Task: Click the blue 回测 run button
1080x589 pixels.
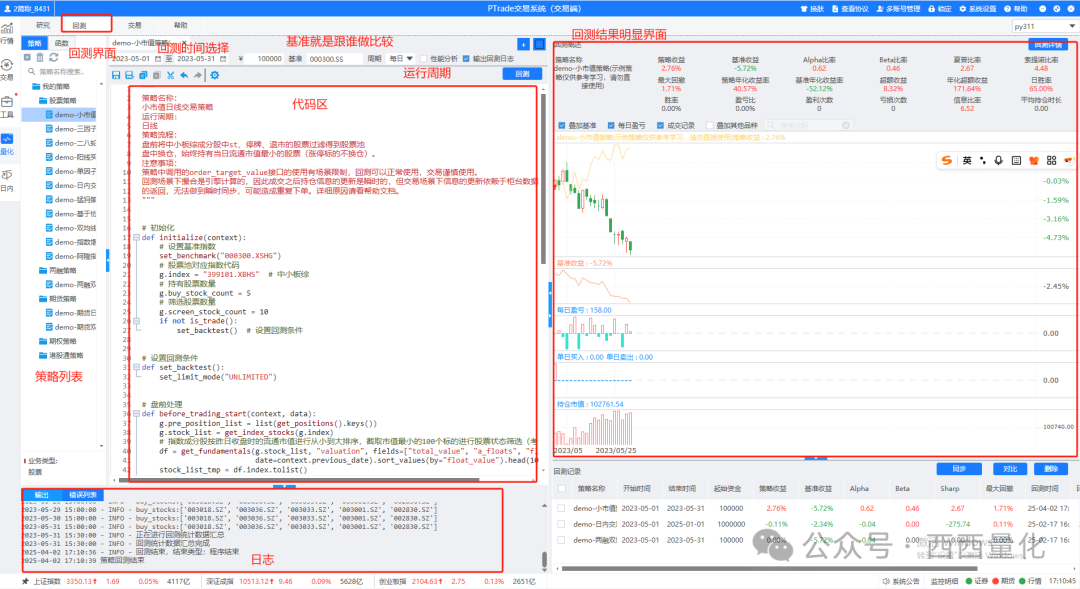Action: pos(522,74)
